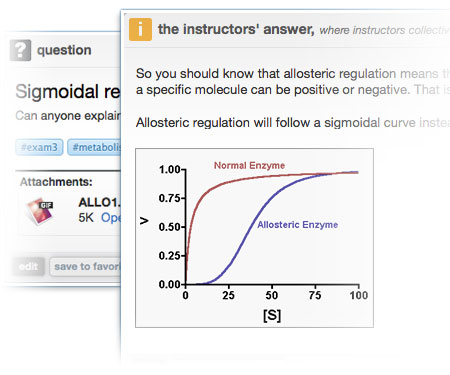Click the Normal Enzyme curve label

(249, 165)
